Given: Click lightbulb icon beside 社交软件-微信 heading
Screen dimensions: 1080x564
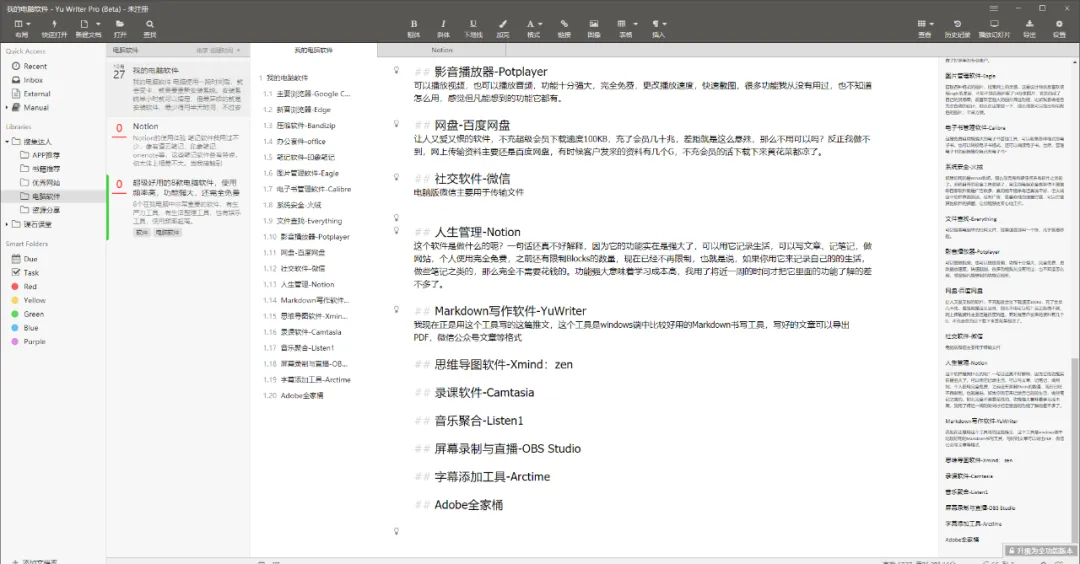Looking at the screenshot, I should (396, 177).
